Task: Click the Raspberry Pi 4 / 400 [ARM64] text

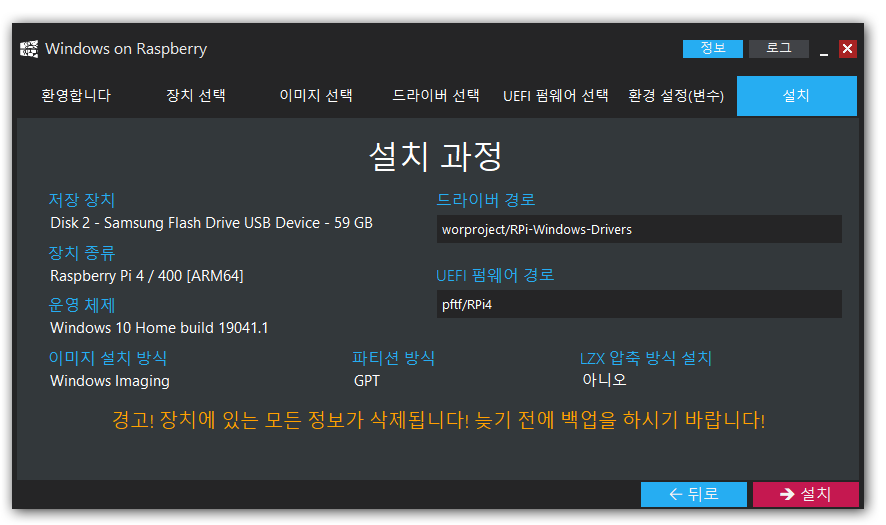Action: 147,276
